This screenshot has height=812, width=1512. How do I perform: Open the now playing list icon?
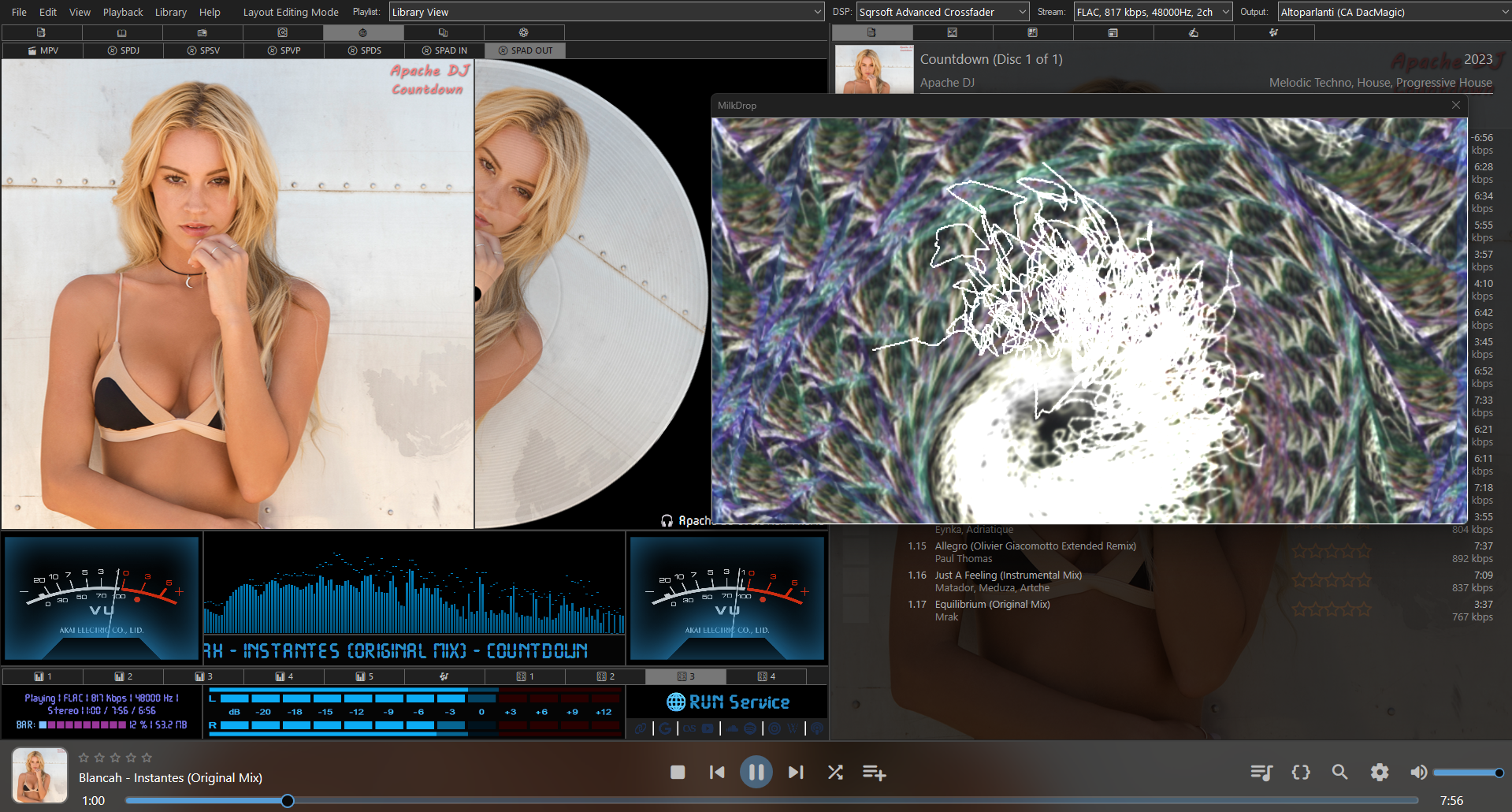[x=1261, y=773]
